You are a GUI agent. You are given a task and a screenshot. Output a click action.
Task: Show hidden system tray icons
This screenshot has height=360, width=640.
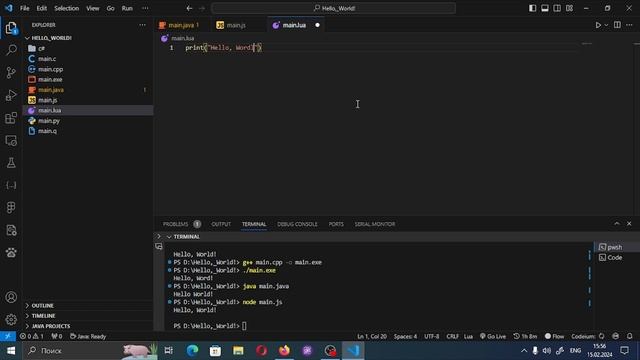(x=524, y=351)
